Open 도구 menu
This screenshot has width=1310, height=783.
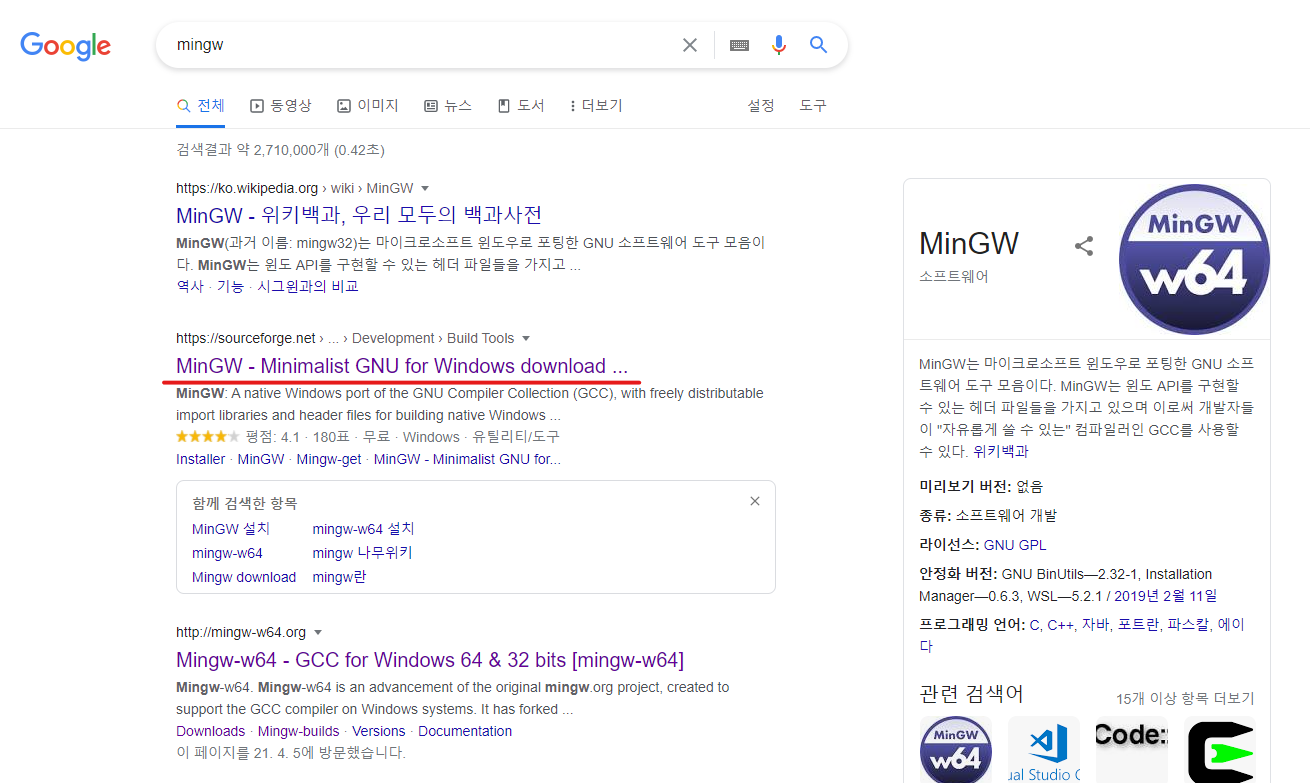pos(813,105)
